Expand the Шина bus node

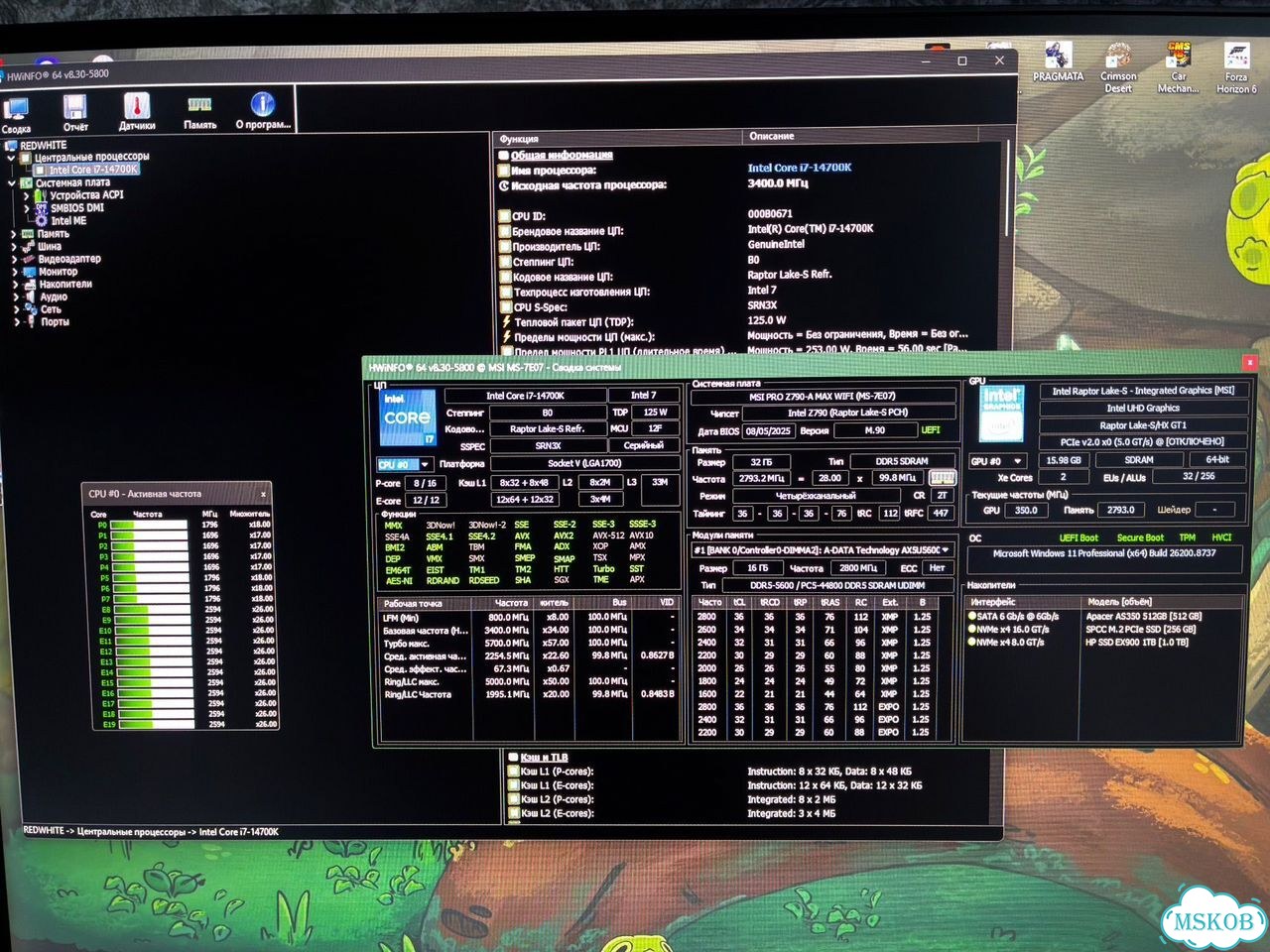pyautogui.click(x=14, y=246)
